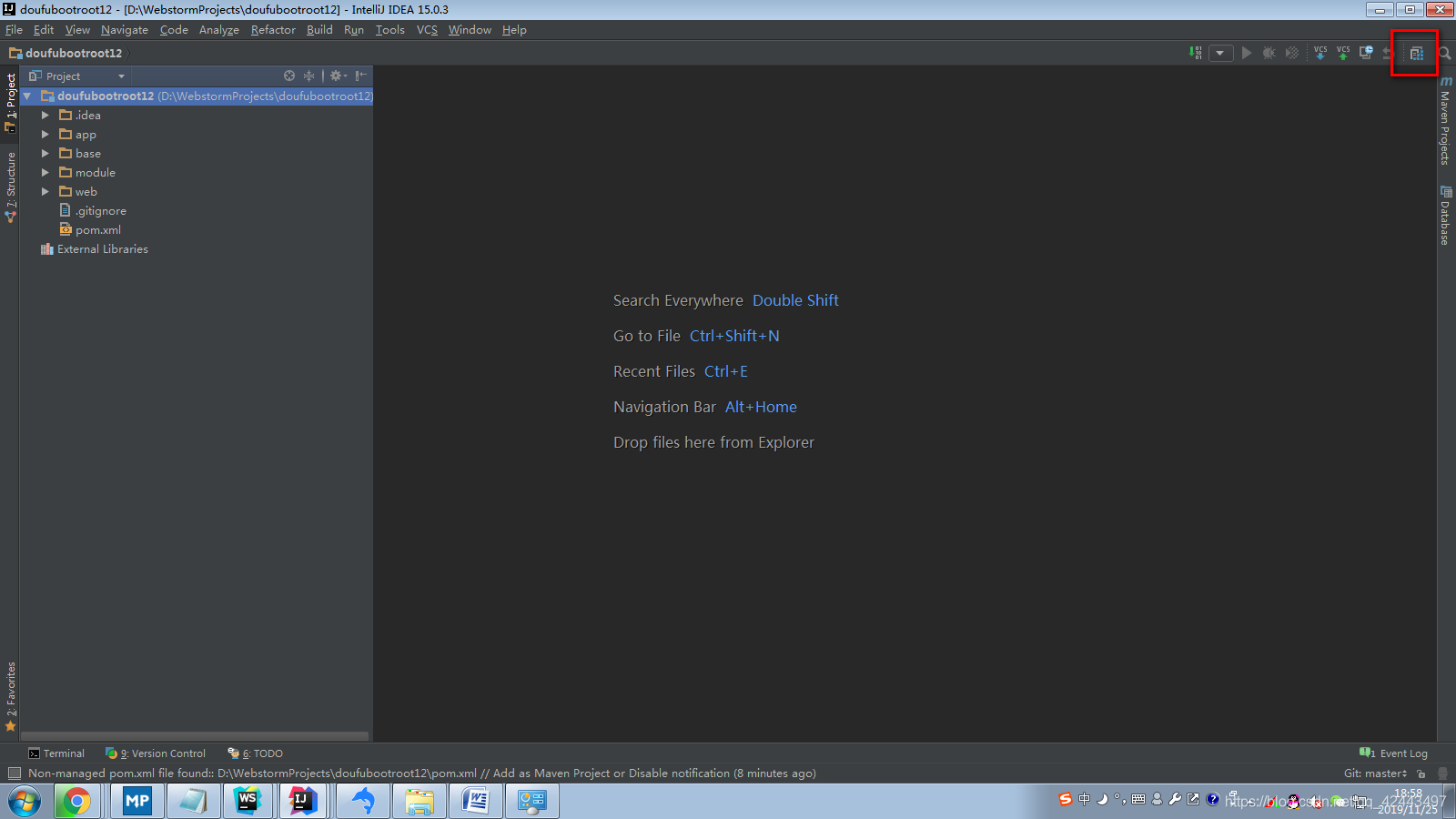Click the Search Everywhere magnifier icon

click(x=1444, y=53)
